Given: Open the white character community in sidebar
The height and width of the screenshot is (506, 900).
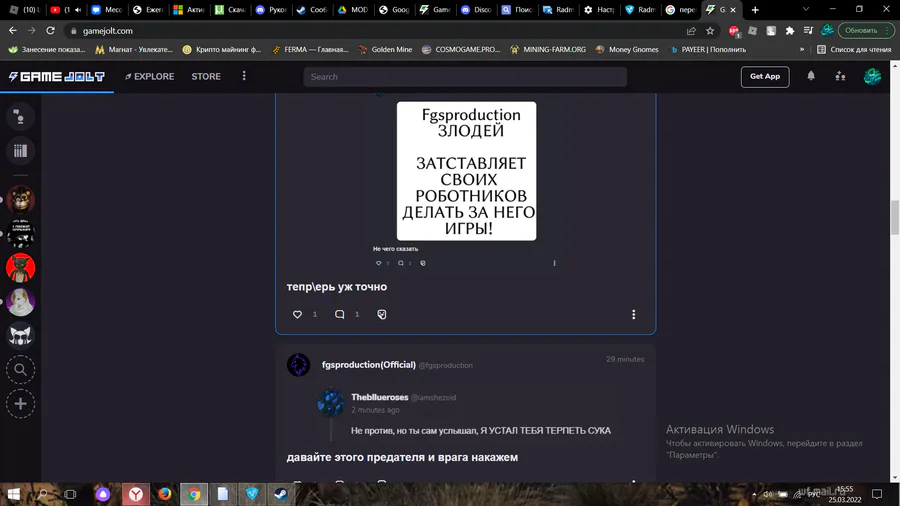Looking at the screenshot, I should pyautogui.click(x=20, y=302).
